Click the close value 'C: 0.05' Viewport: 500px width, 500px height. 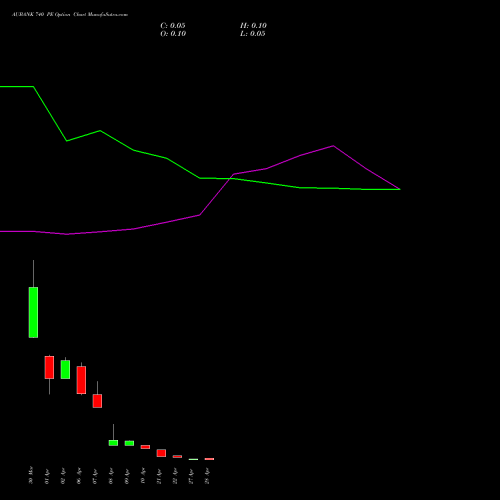[173, 26]
